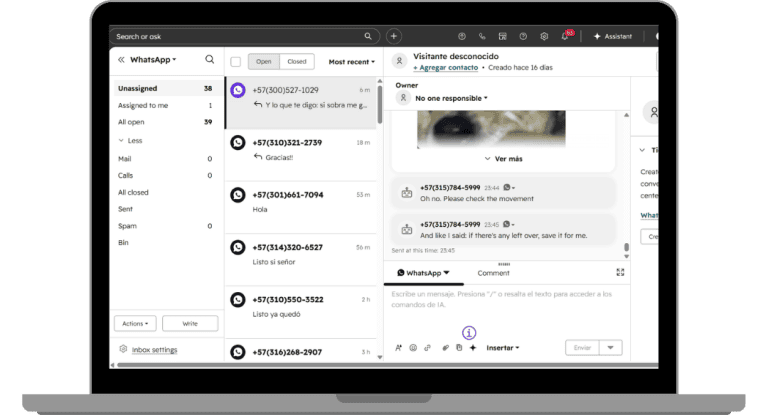Open the Insertar dropdown in composer
This screenshot has width=768, height=415.
pos(503,348)
